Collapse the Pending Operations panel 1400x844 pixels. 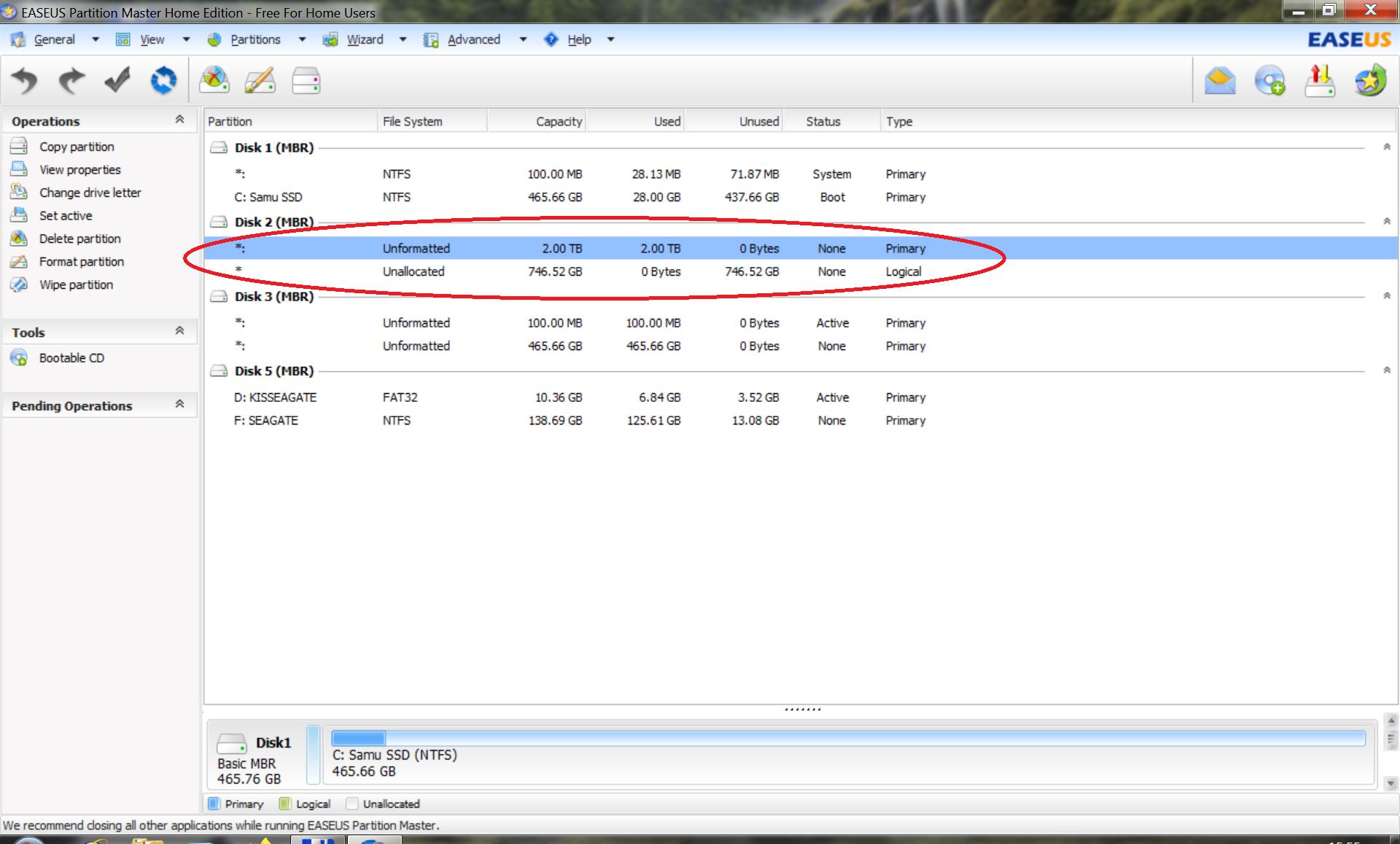tap(179, 404)
